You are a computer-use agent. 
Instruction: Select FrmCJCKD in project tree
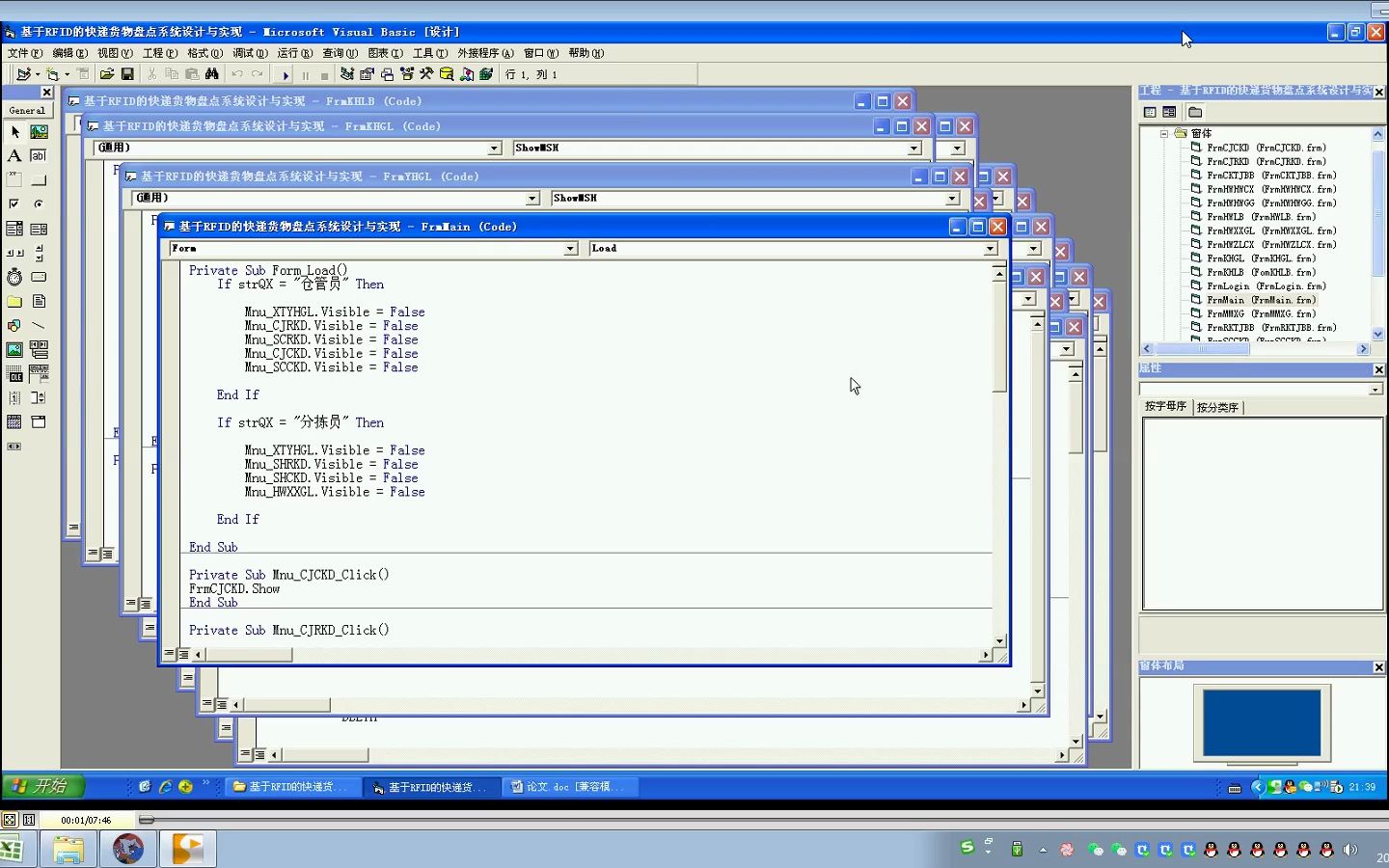coord(1266,149)
